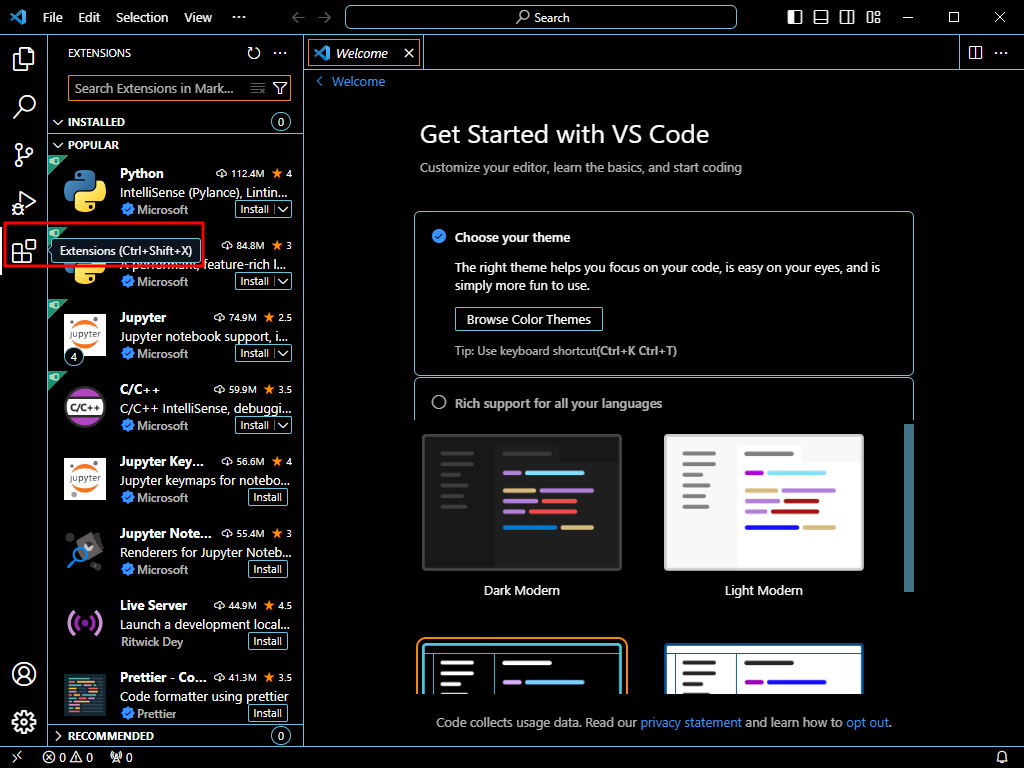Click the walkthrough vertical scrollbar
The image size is (1024, 768).
point(908,507)
